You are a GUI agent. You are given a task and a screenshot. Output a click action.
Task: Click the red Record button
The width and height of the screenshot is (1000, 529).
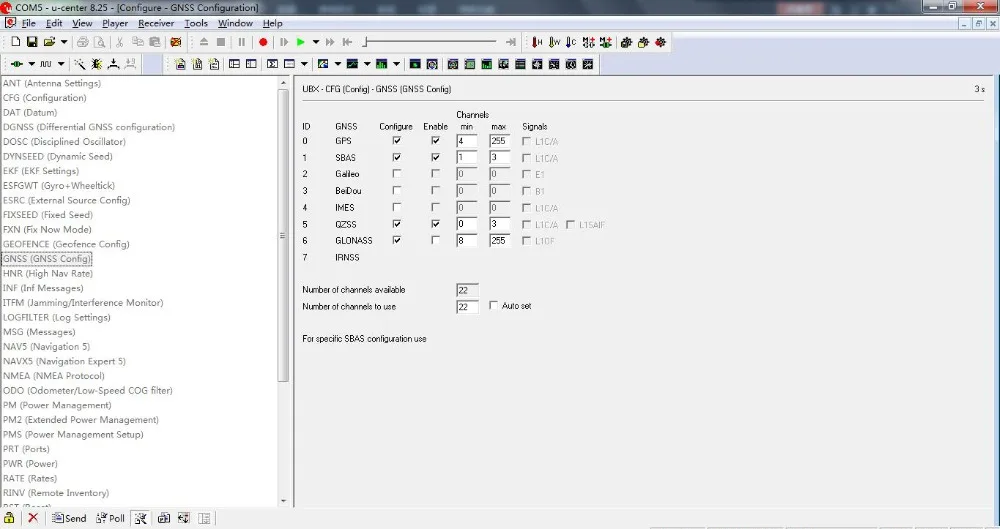(263, 42)
